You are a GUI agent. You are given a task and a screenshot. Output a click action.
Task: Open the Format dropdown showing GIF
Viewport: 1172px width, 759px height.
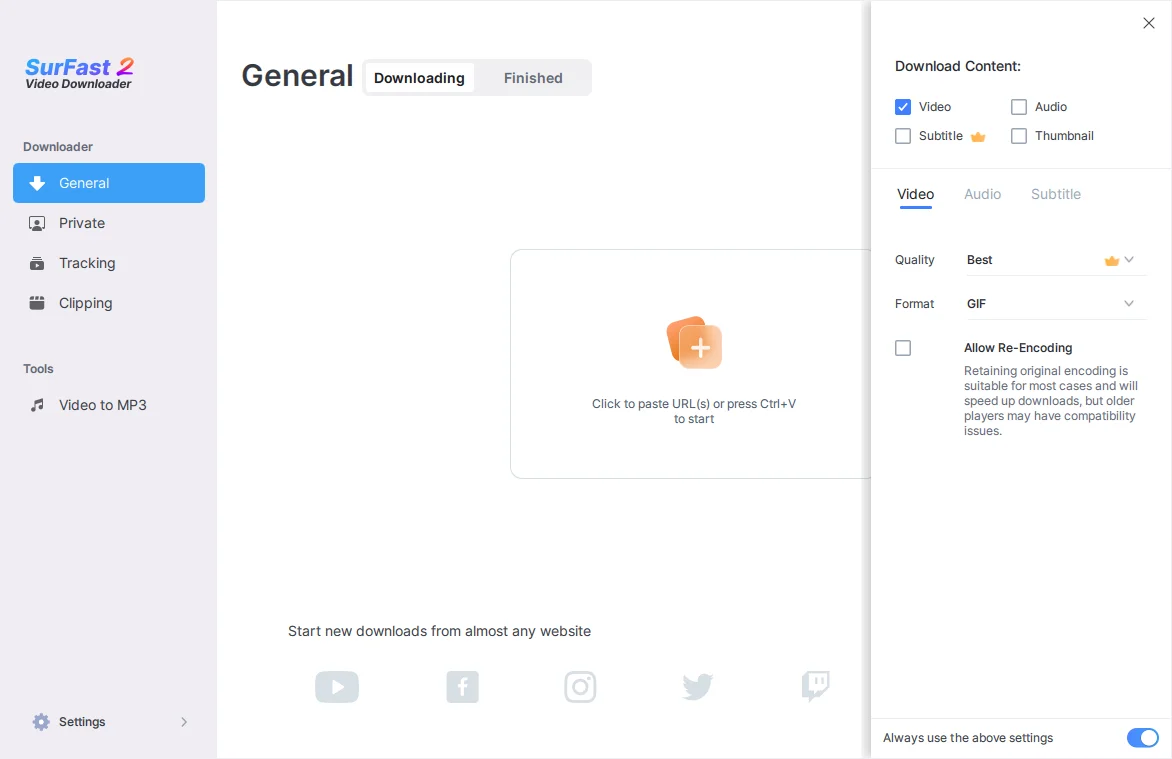[x=1050, y=303]
